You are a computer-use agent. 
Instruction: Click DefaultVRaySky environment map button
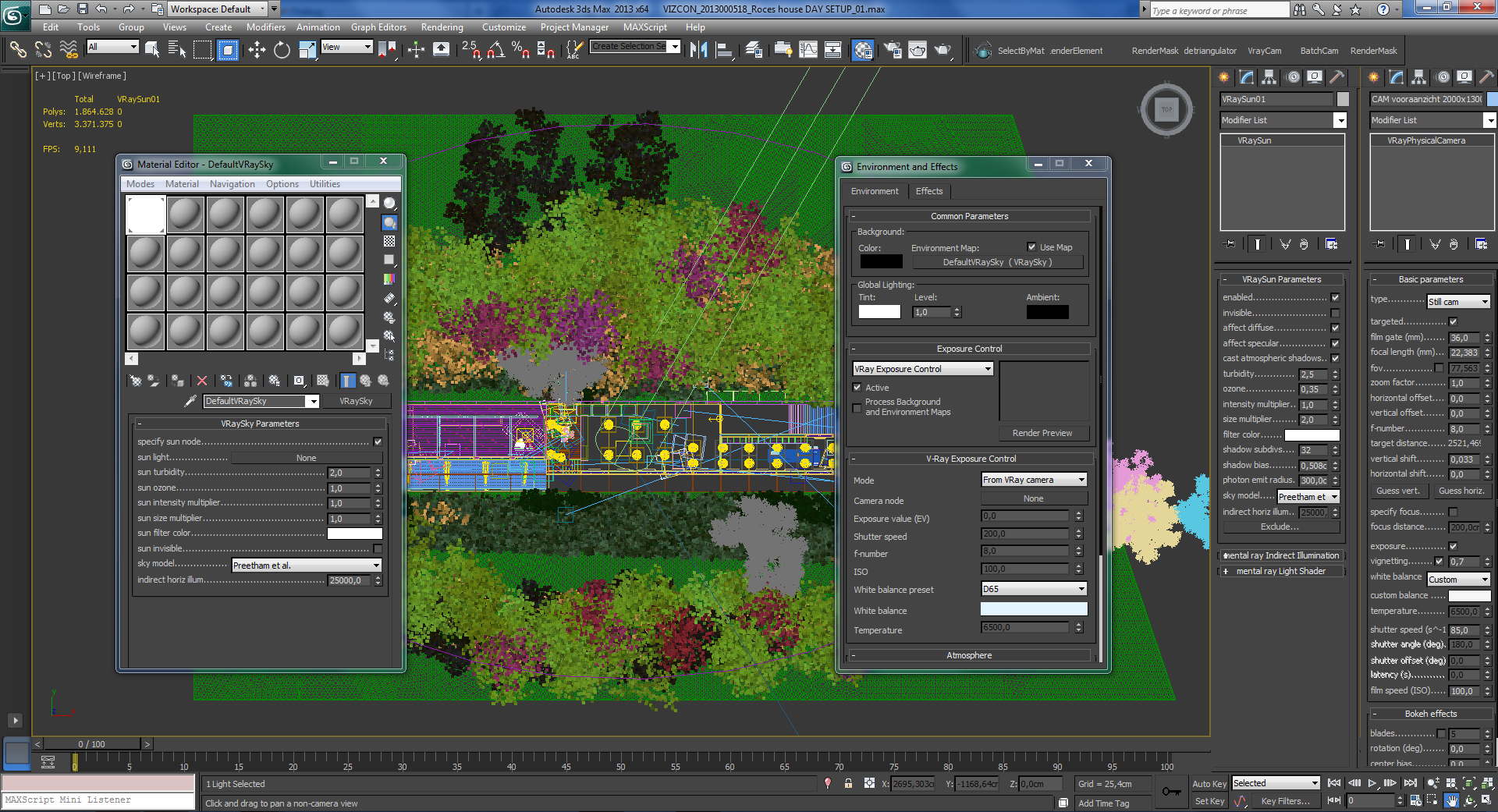(997, 262)
